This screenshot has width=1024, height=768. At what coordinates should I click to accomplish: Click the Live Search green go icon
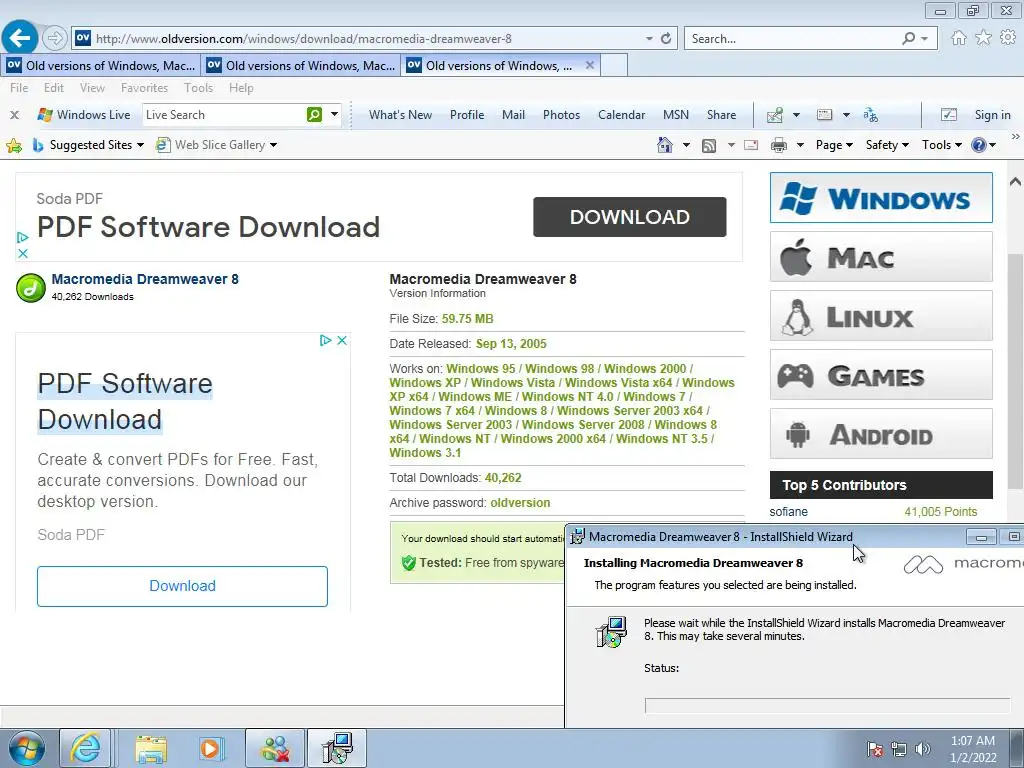[x=314, y=114]
